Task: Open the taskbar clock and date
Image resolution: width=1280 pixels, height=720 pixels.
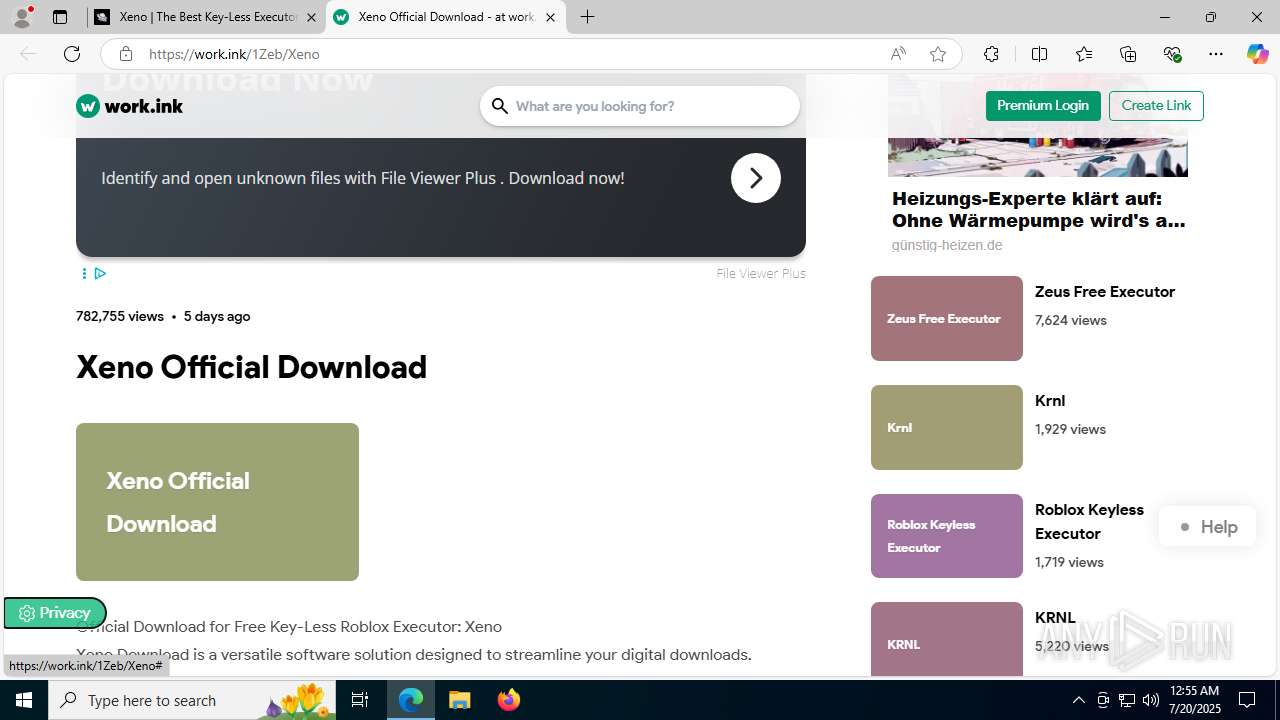Action: [1193, 700]
